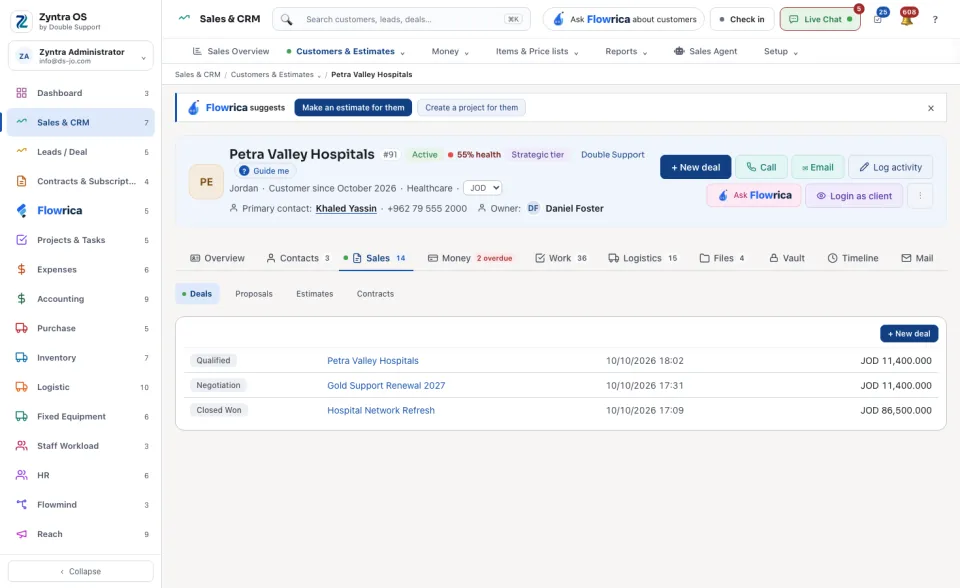960x588 pixels.
Task: Click the Expenses dollar icon
Action: click(21, 270)
